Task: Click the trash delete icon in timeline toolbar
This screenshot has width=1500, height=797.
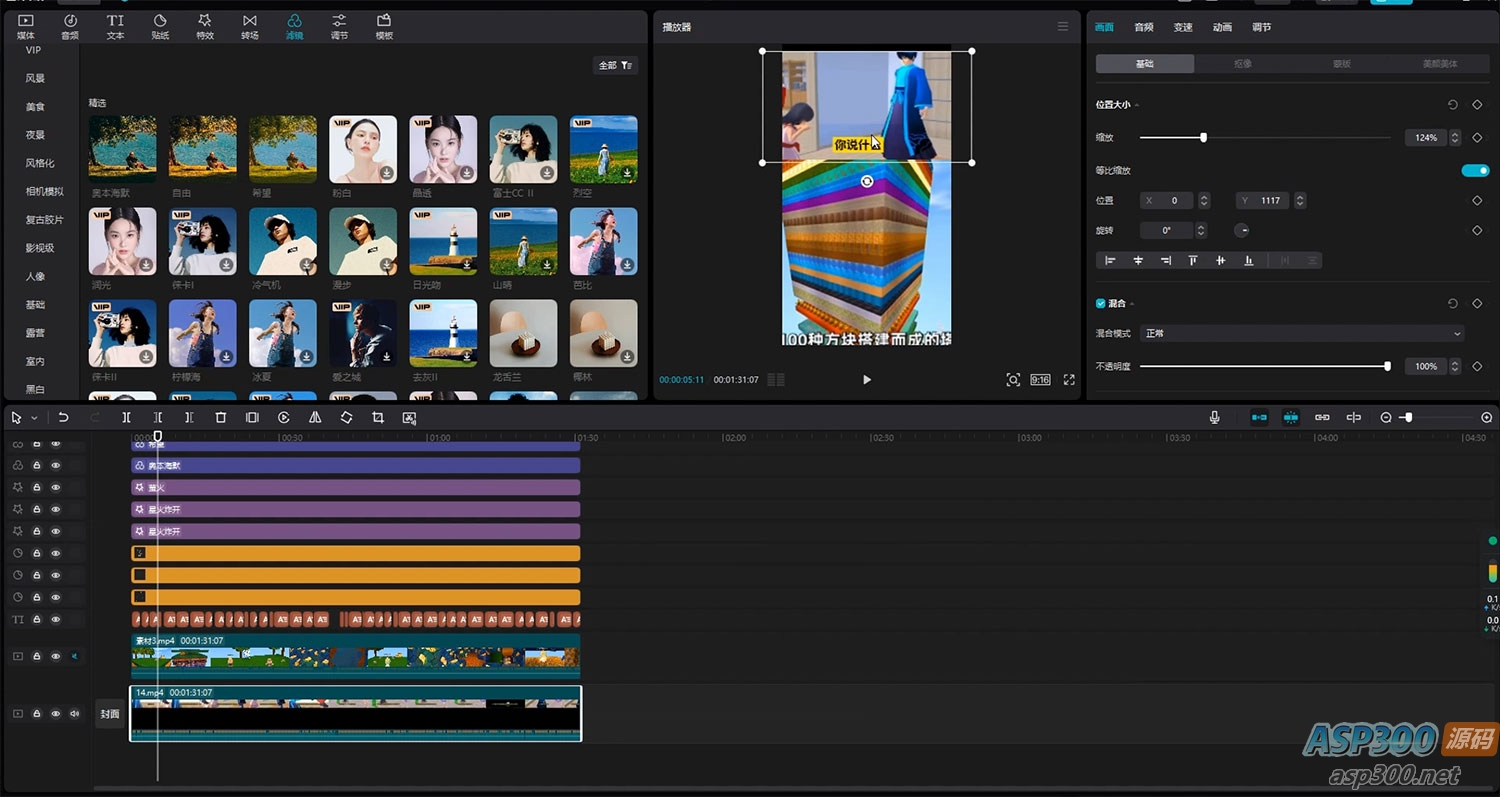Action: click(221, 418)
